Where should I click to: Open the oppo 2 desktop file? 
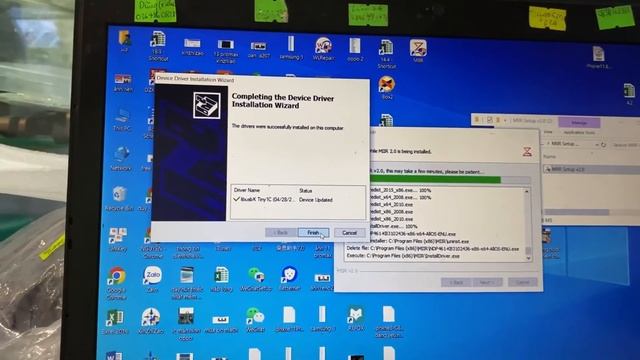(x=355, y=49)
